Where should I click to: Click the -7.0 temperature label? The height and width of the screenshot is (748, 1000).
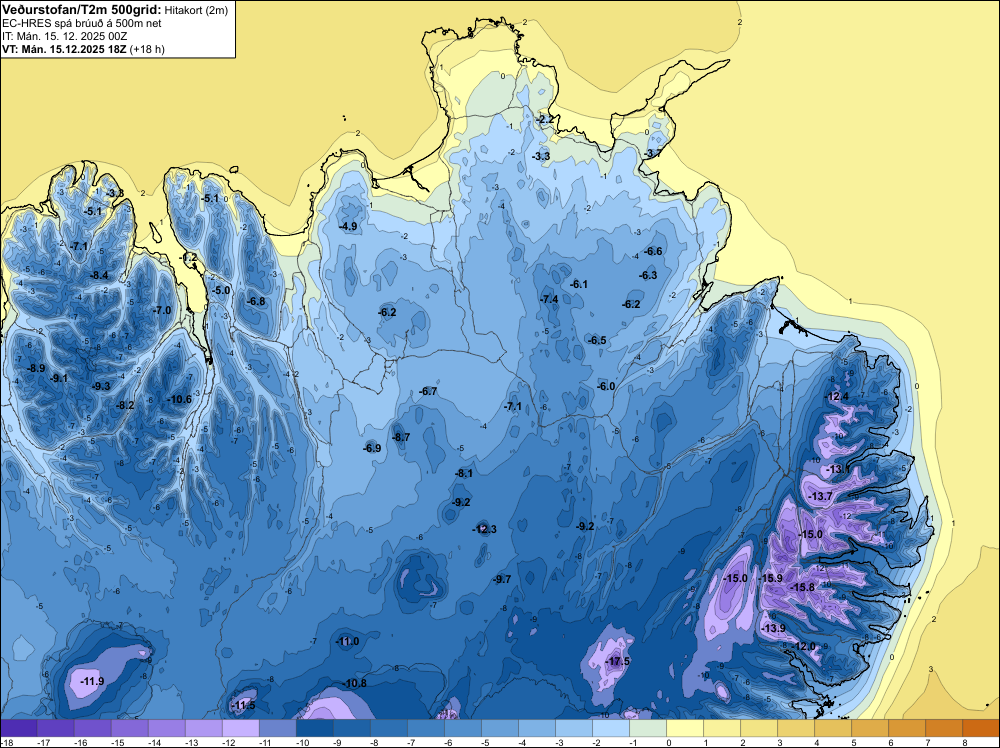click(162, 311)
